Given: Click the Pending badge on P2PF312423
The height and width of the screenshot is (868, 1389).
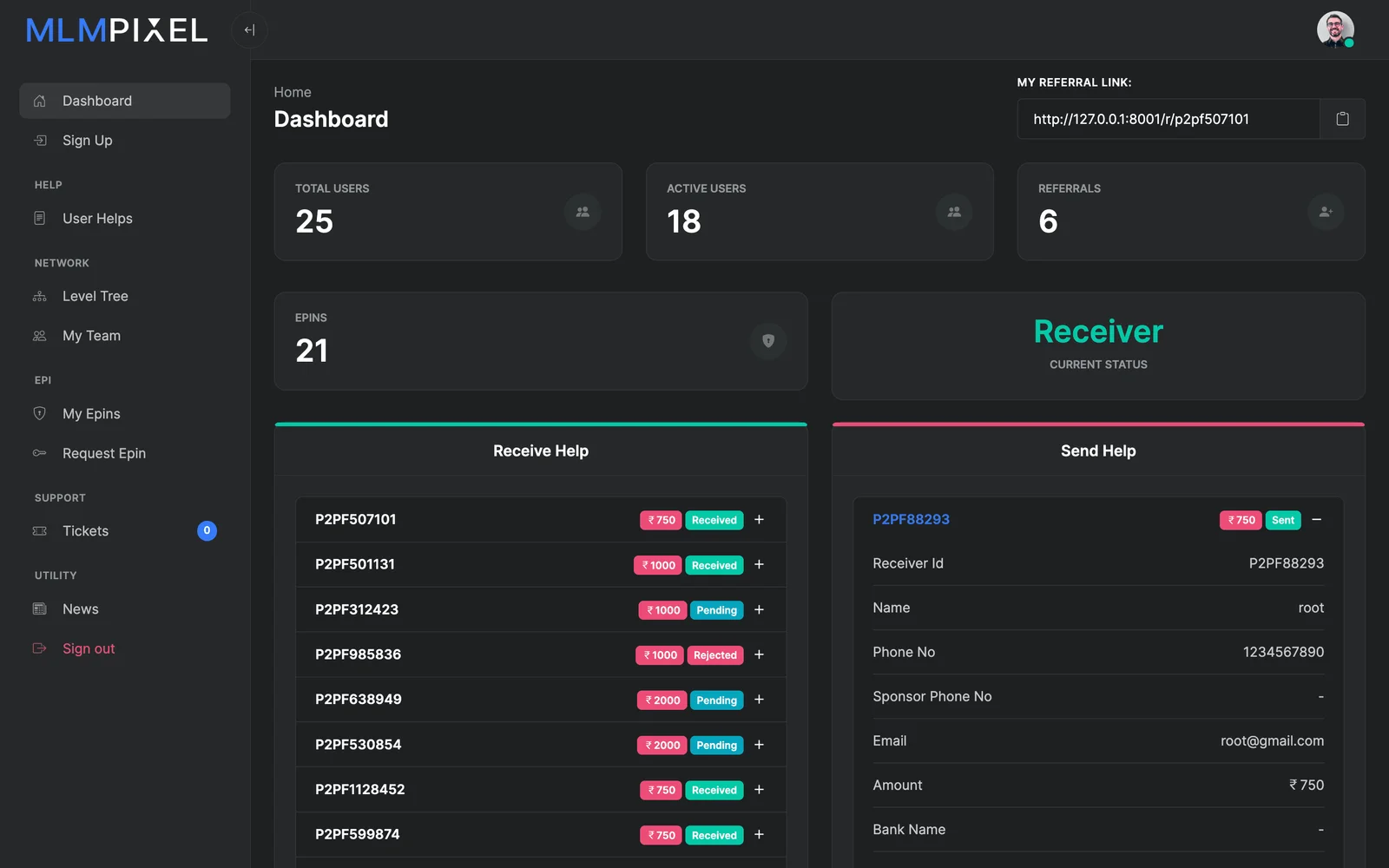Looking at the screenshot, I should click(x=716, y=610).
